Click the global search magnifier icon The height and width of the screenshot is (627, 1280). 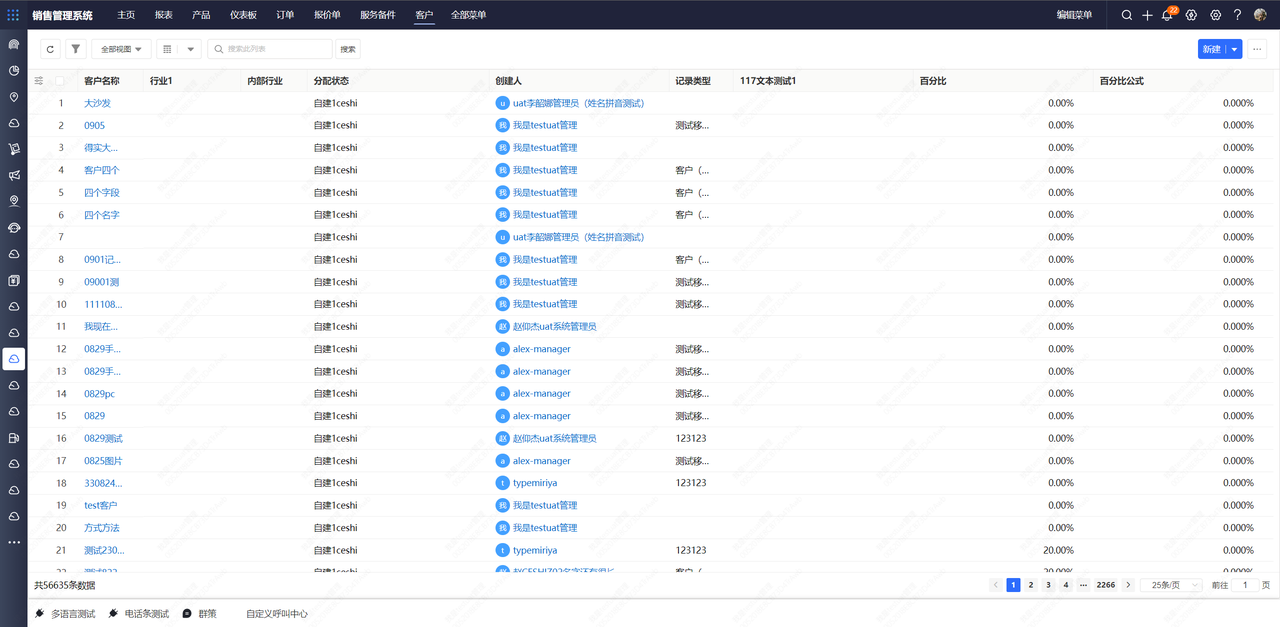click(x=1127, y=15)
